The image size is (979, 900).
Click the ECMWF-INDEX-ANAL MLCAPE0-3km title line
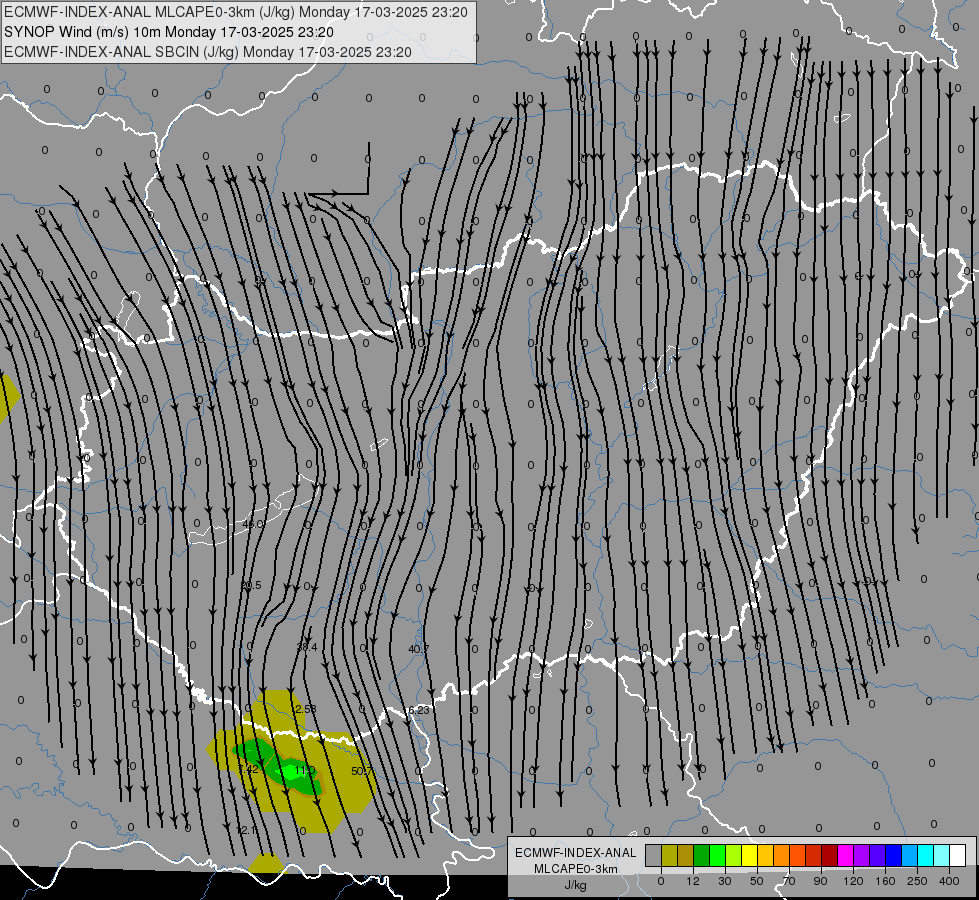[235, 12]
